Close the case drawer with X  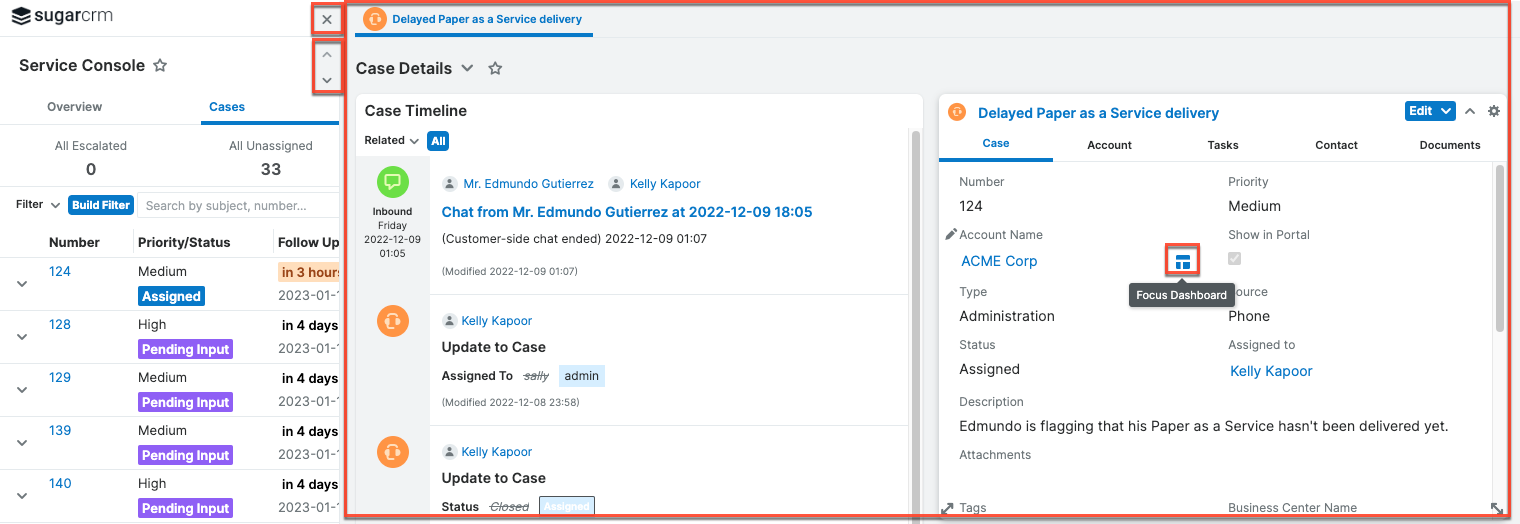click(x=327, y=19)
